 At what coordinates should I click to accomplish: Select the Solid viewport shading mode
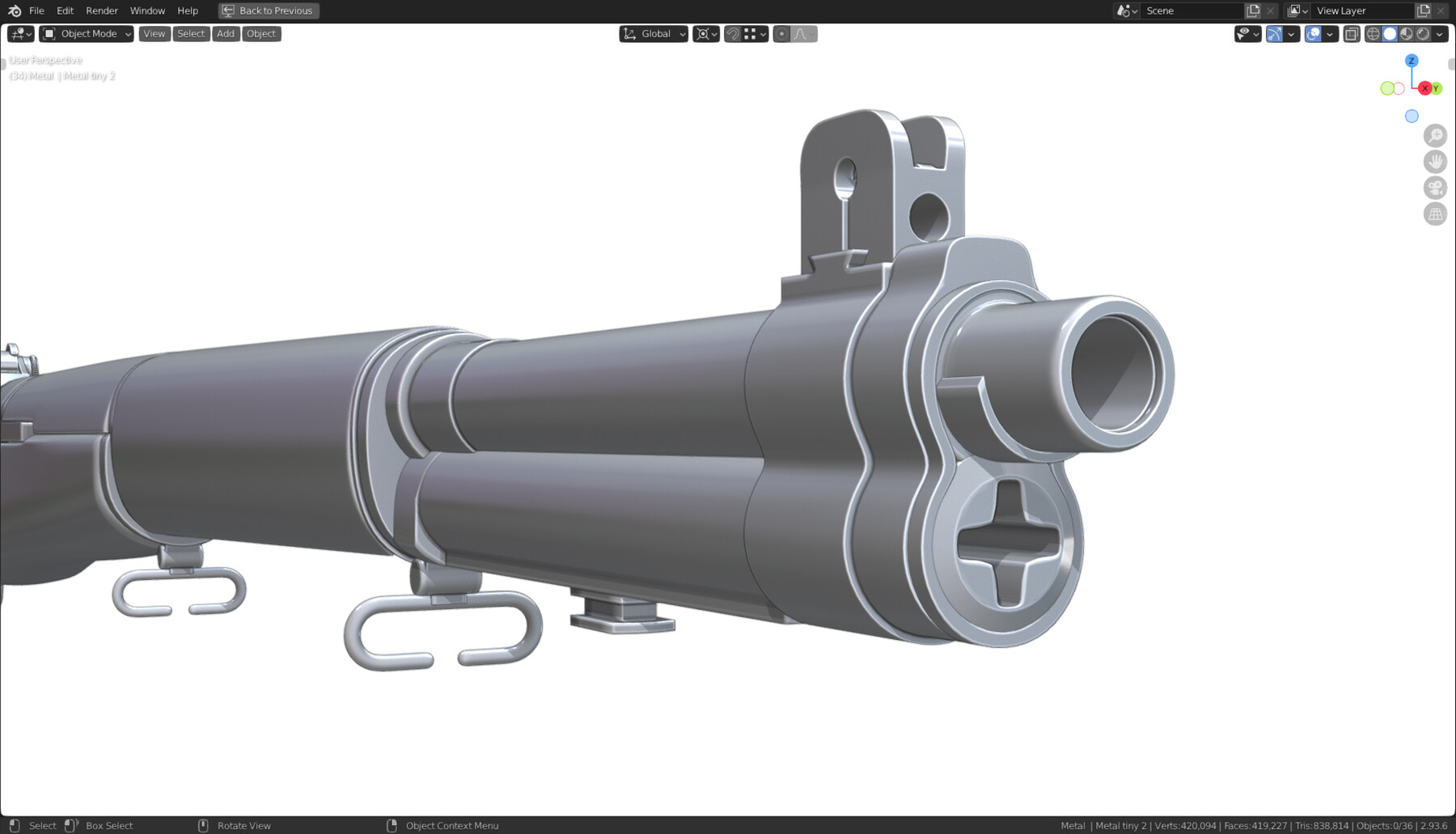click(1390, 33)
